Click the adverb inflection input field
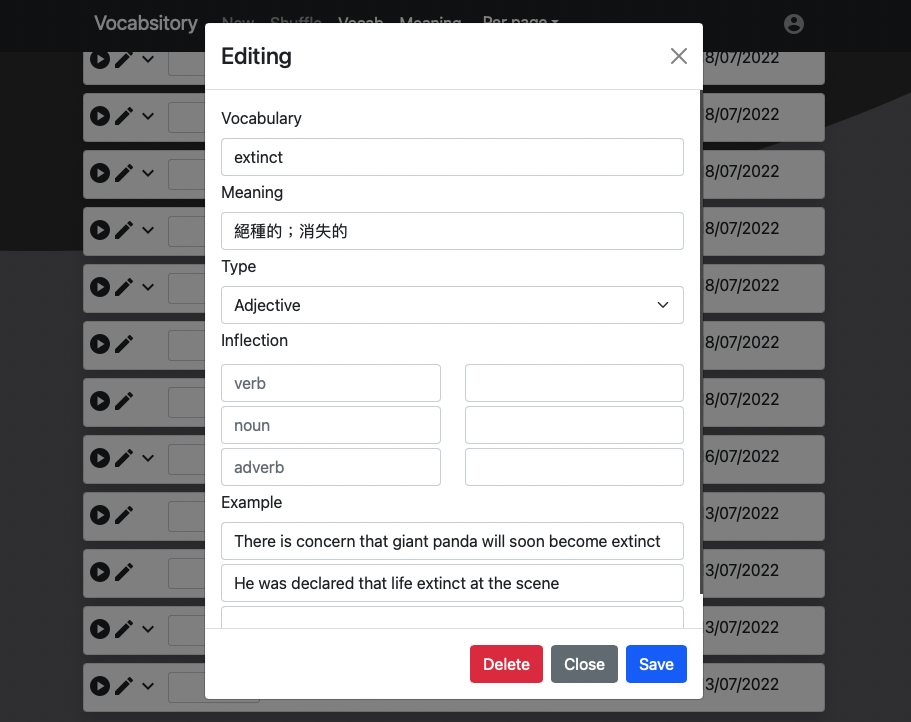 pyautogui.click(x=331, y=467)
